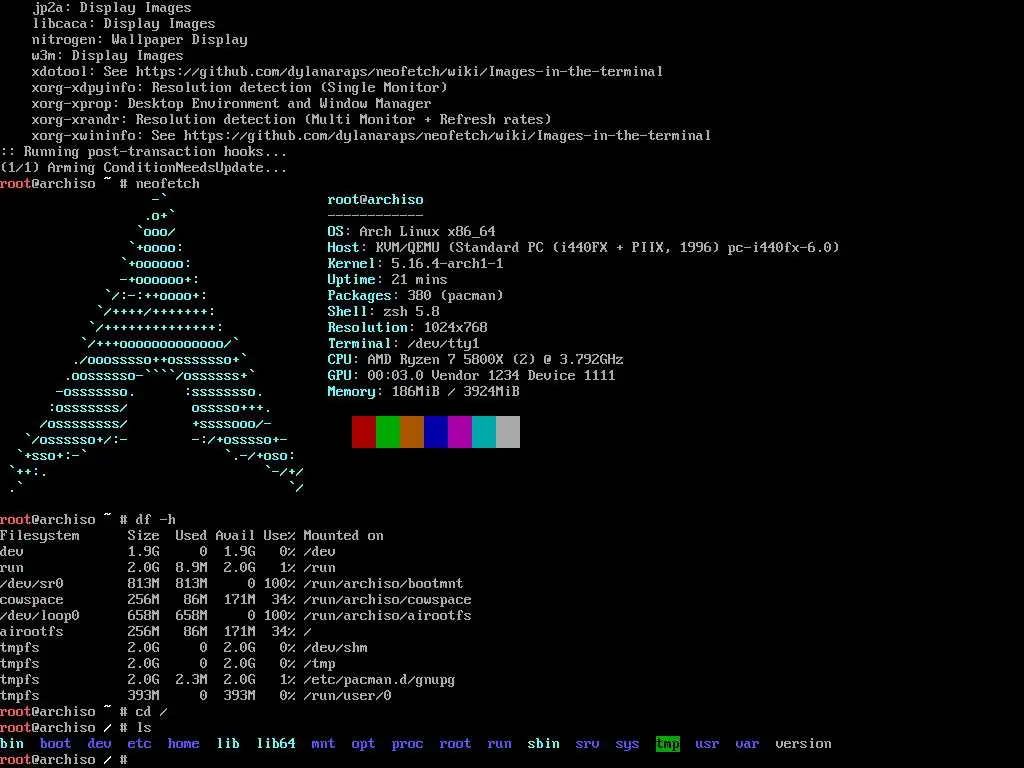Click the '/run/archiso/cowspace' mount path
The width and height of the screenshot is (1024, 768).
point(387,600)
